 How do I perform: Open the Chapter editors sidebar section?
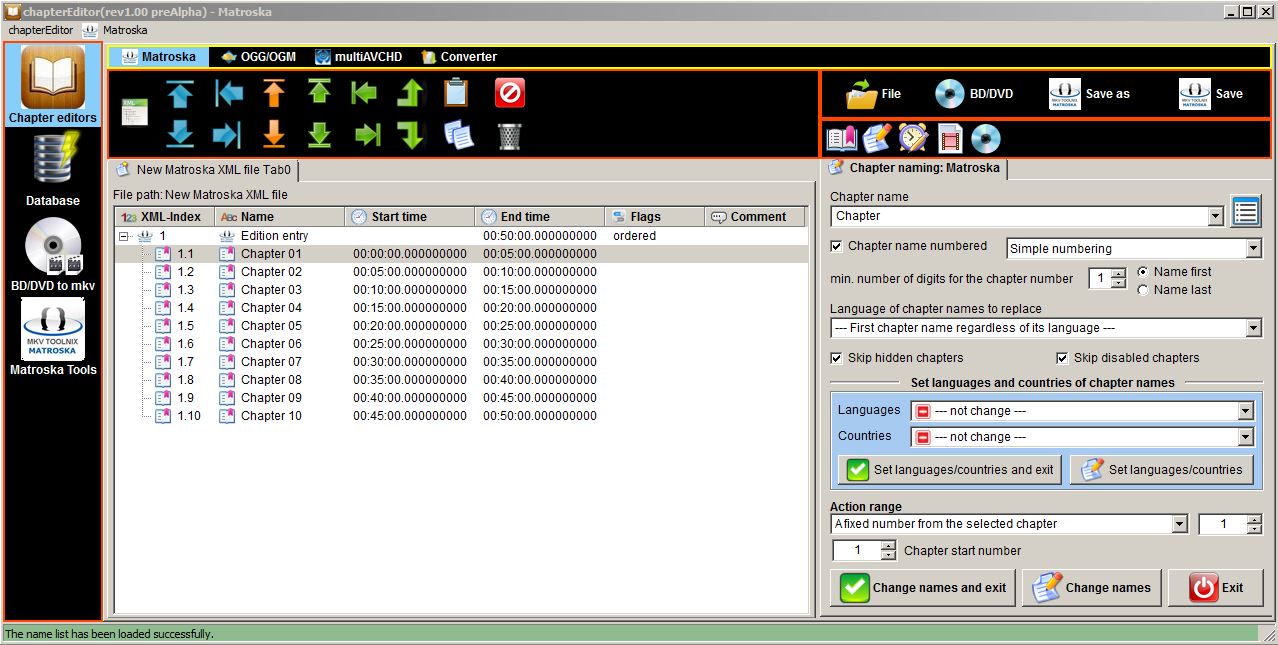(53, 85)
